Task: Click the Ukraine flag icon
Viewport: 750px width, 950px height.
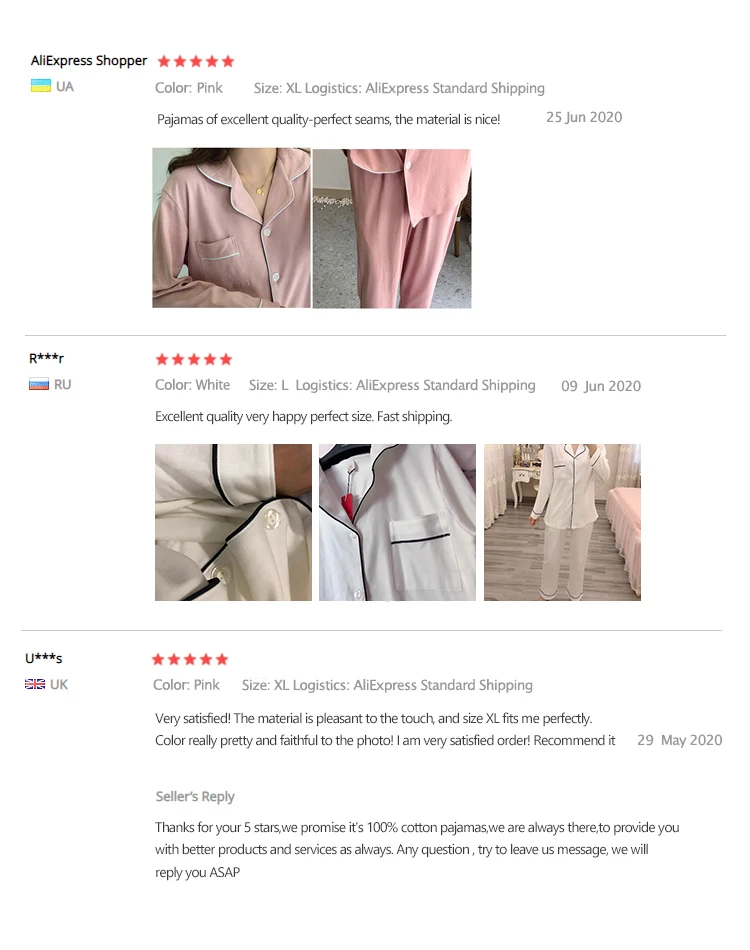Action: (x=41, y=86)
